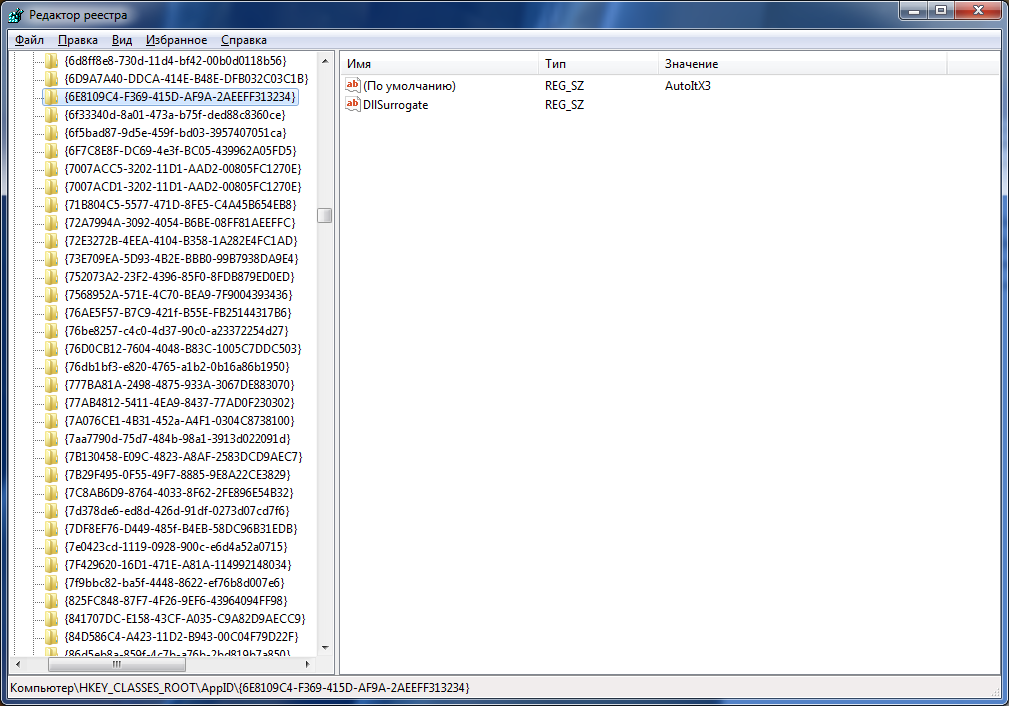
Task: Click the Значение column header
Action: pyautogui.click(x=802, y=64)
